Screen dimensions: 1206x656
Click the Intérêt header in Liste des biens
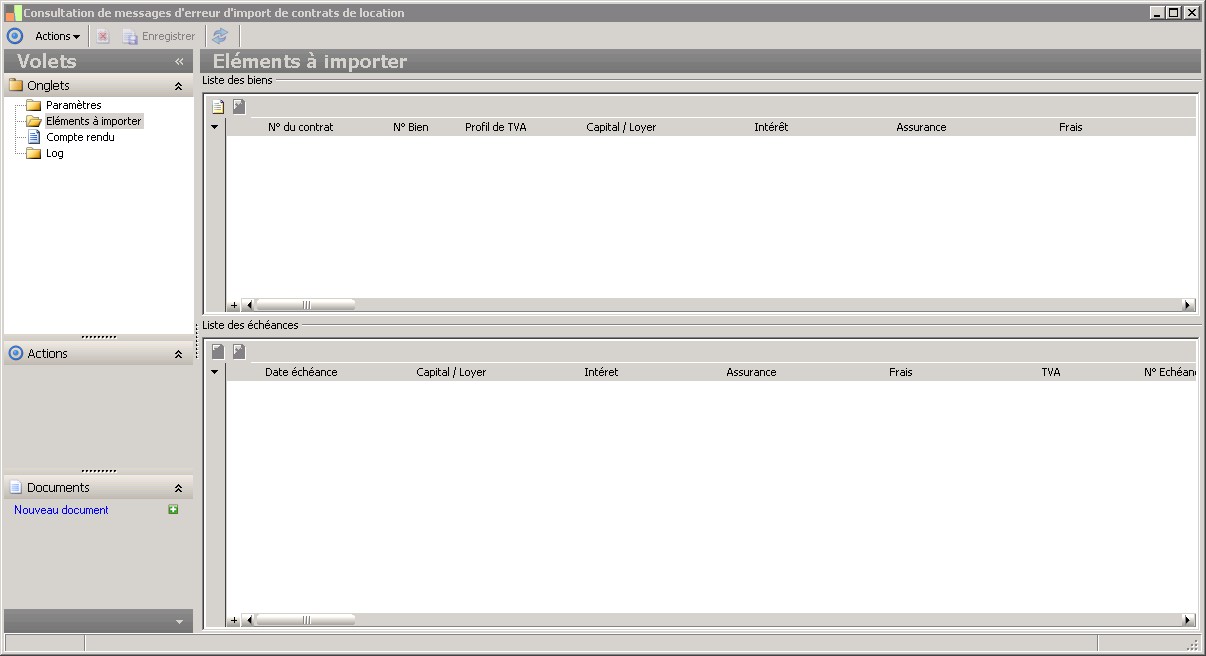771,127
